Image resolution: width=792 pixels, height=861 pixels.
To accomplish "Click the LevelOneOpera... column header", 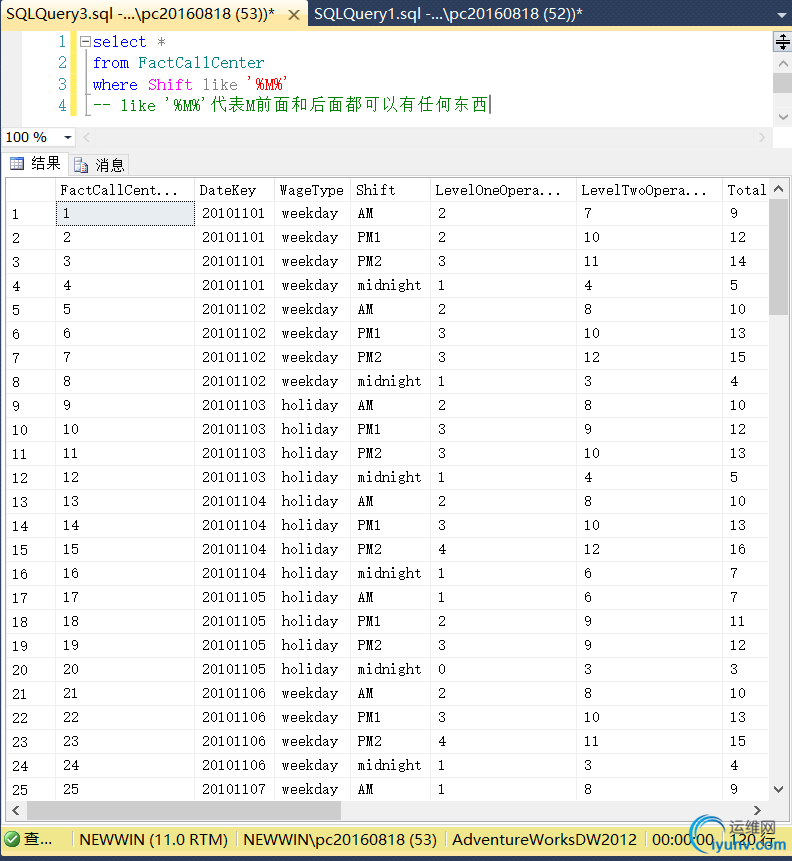I will (x=503, y=190).
